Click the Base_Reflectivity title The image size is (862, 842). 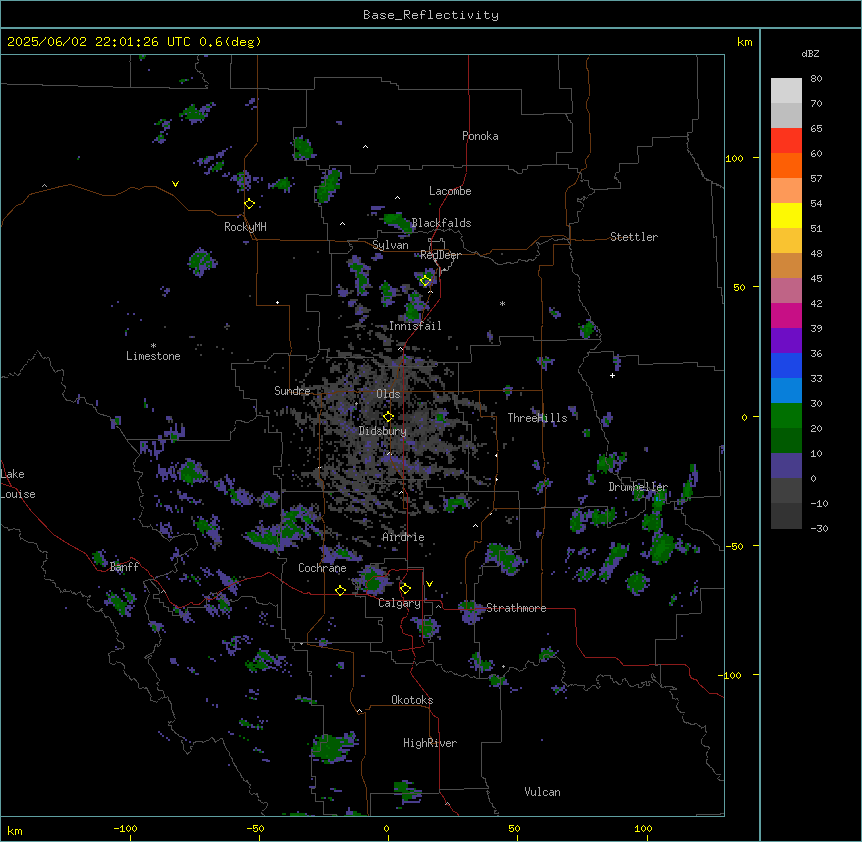(x=431, y=15)
